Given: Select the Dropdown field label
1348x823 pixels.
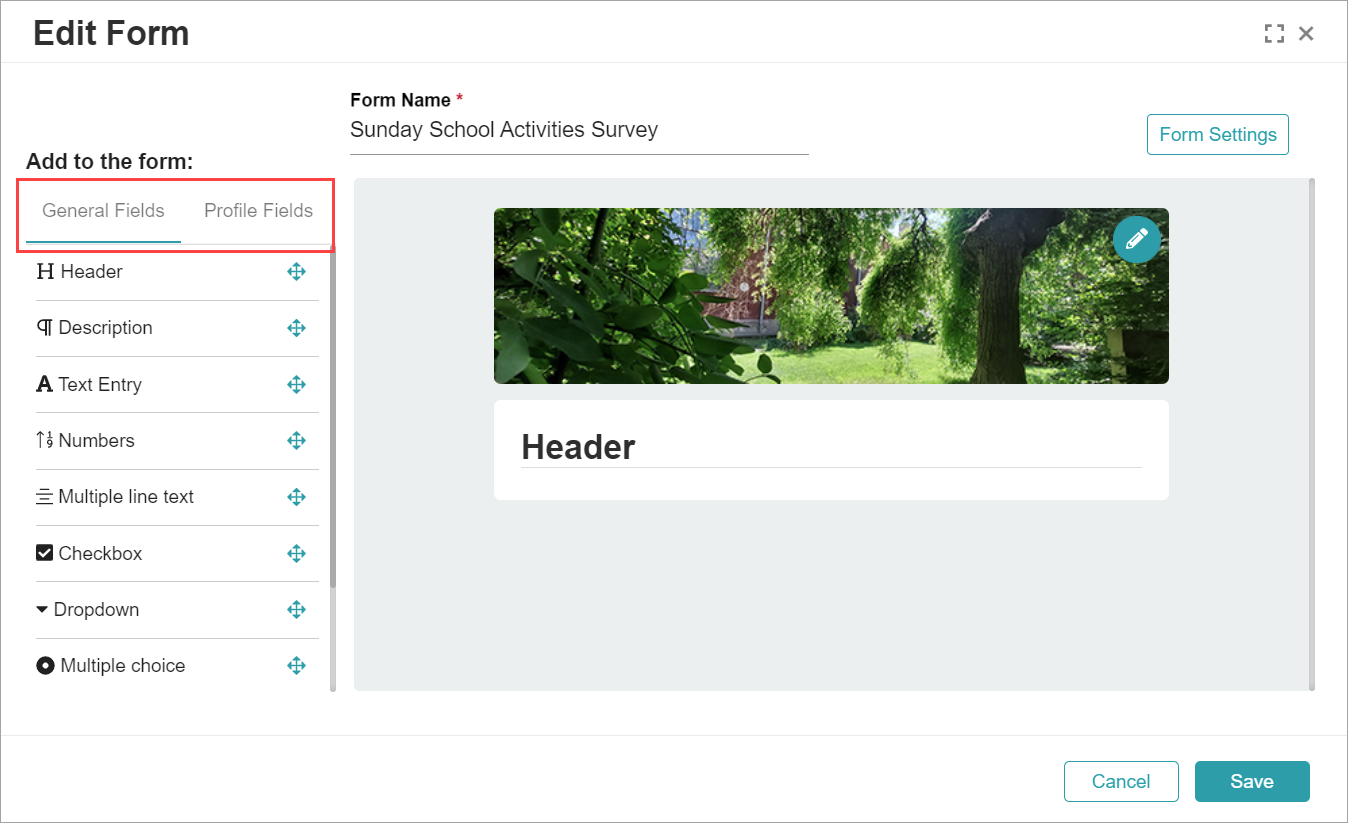Looking at the screenshot, I should pos(96,609).
